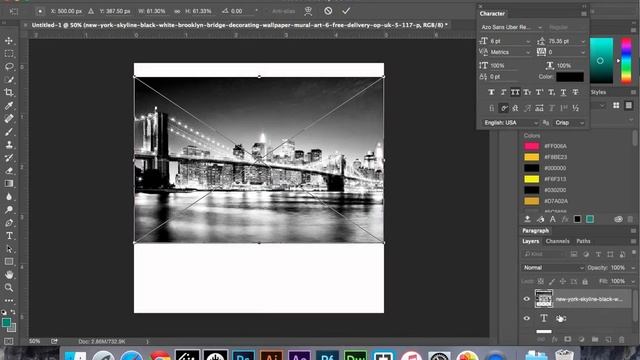
Task: Open anti-aliasing dropdown set to Crisp
Action: (569, 122)
